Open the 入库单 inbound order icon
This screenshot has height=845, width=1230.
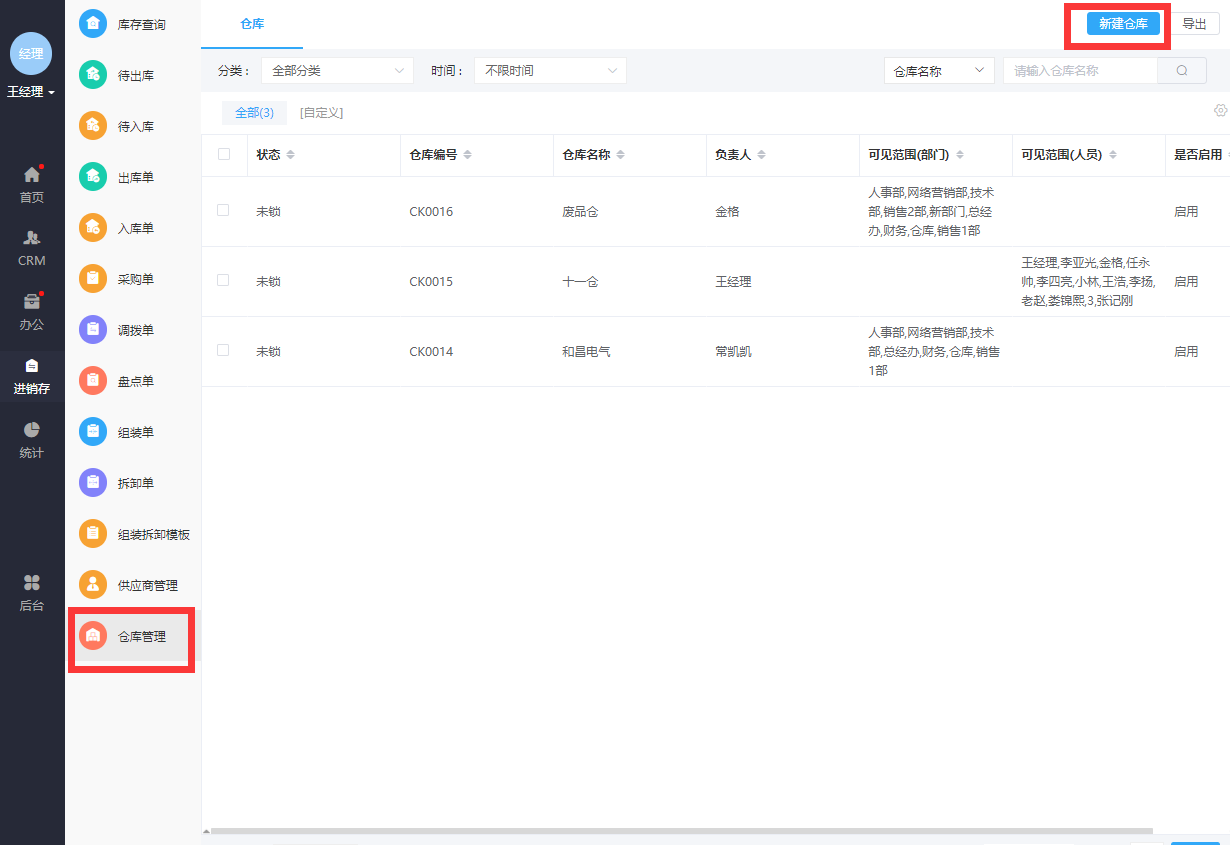point(93,228)
